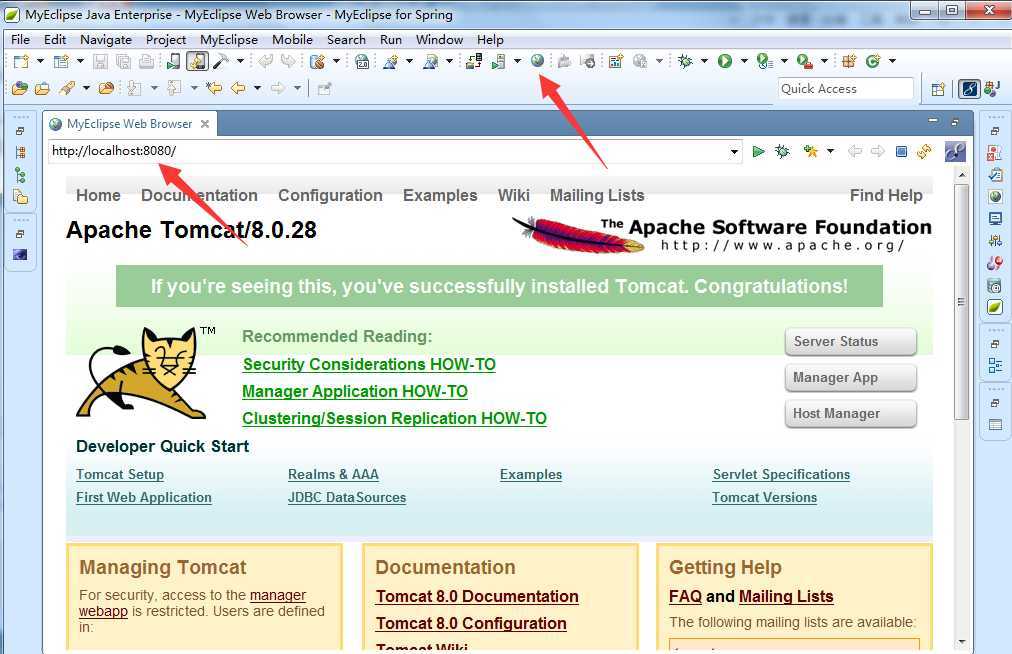Toggle the highlighted mobile app toolbar icon
The height and width of the screenshot is (654, 1012).
click(197, 61)
